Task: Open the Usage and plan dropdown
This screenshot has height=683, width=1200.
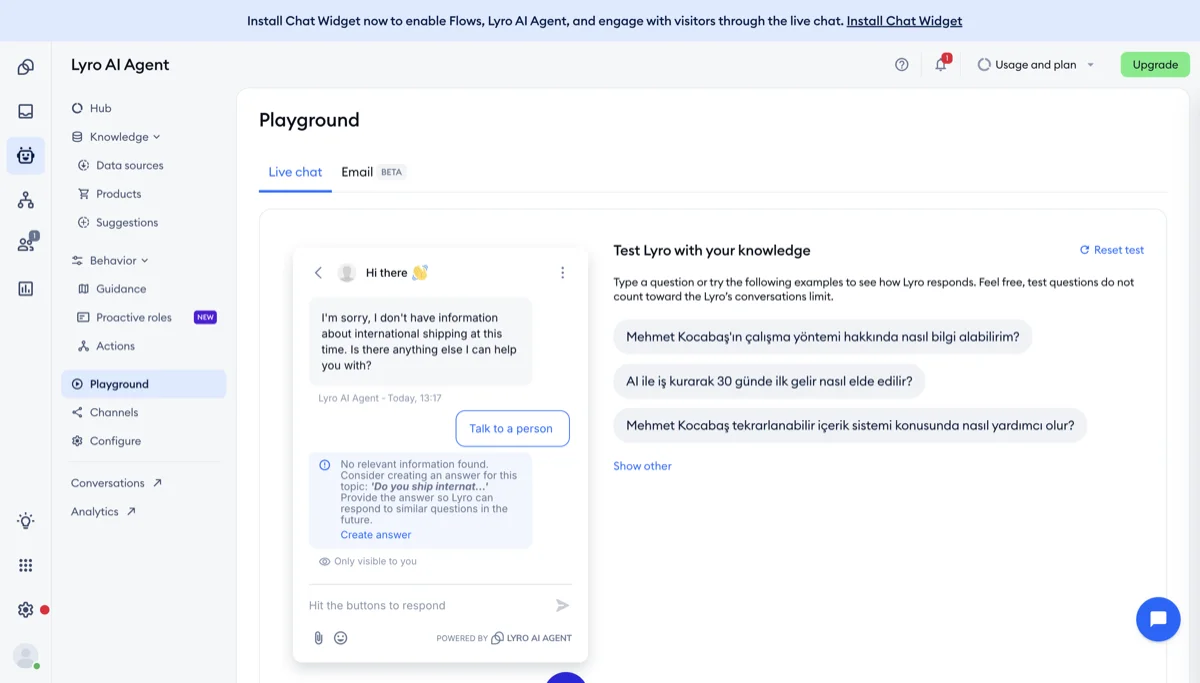Action: point(1036,65)
